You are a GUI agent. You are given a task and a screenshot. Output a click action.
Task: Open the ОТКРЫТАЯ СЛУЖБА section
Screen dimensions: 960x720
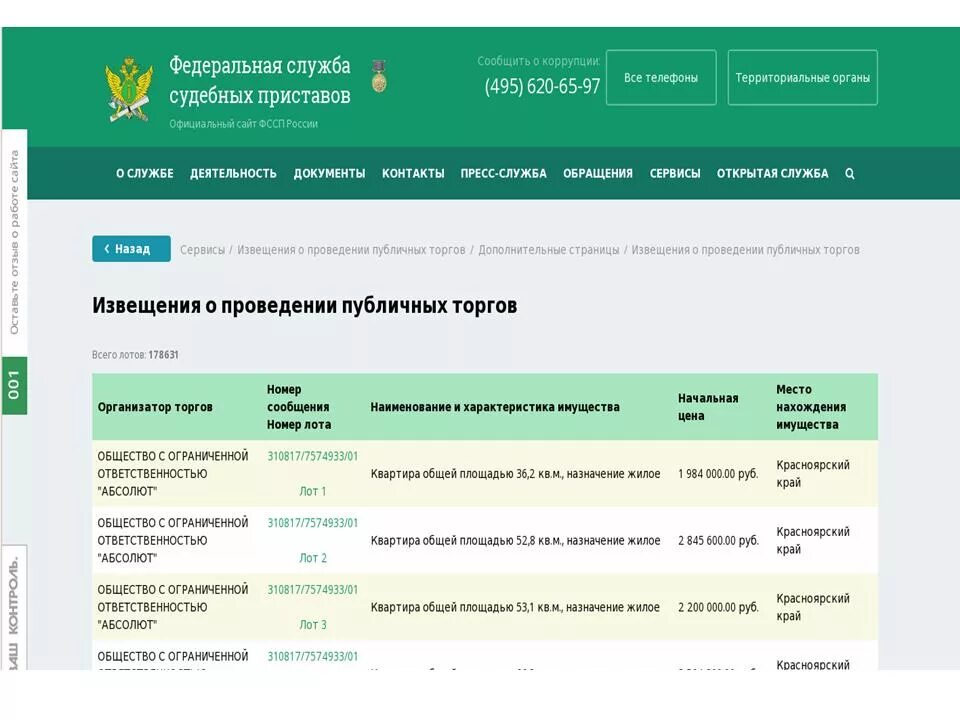point(773,173)
